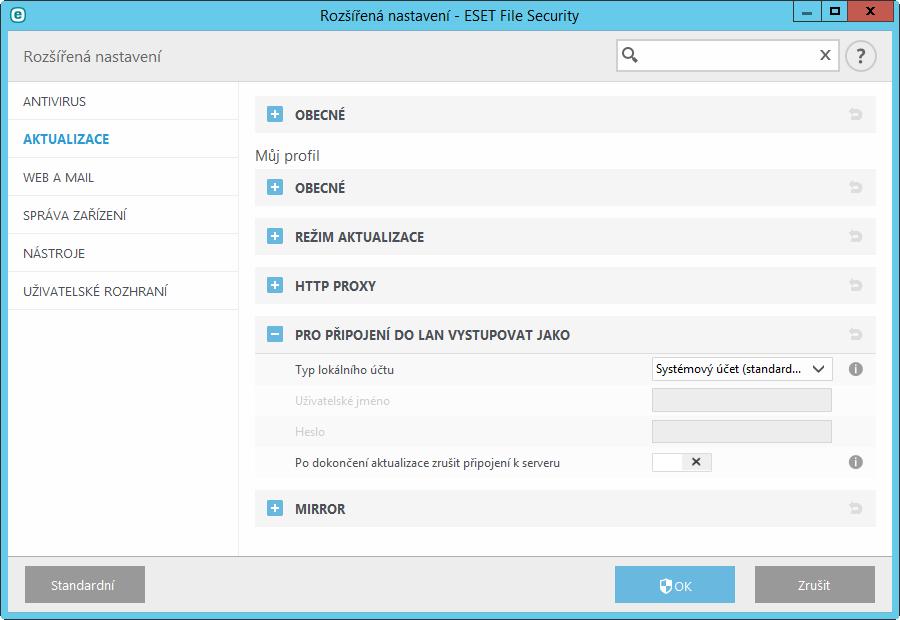Select AKTUALIZACE in the sidebar

point(123,139)
